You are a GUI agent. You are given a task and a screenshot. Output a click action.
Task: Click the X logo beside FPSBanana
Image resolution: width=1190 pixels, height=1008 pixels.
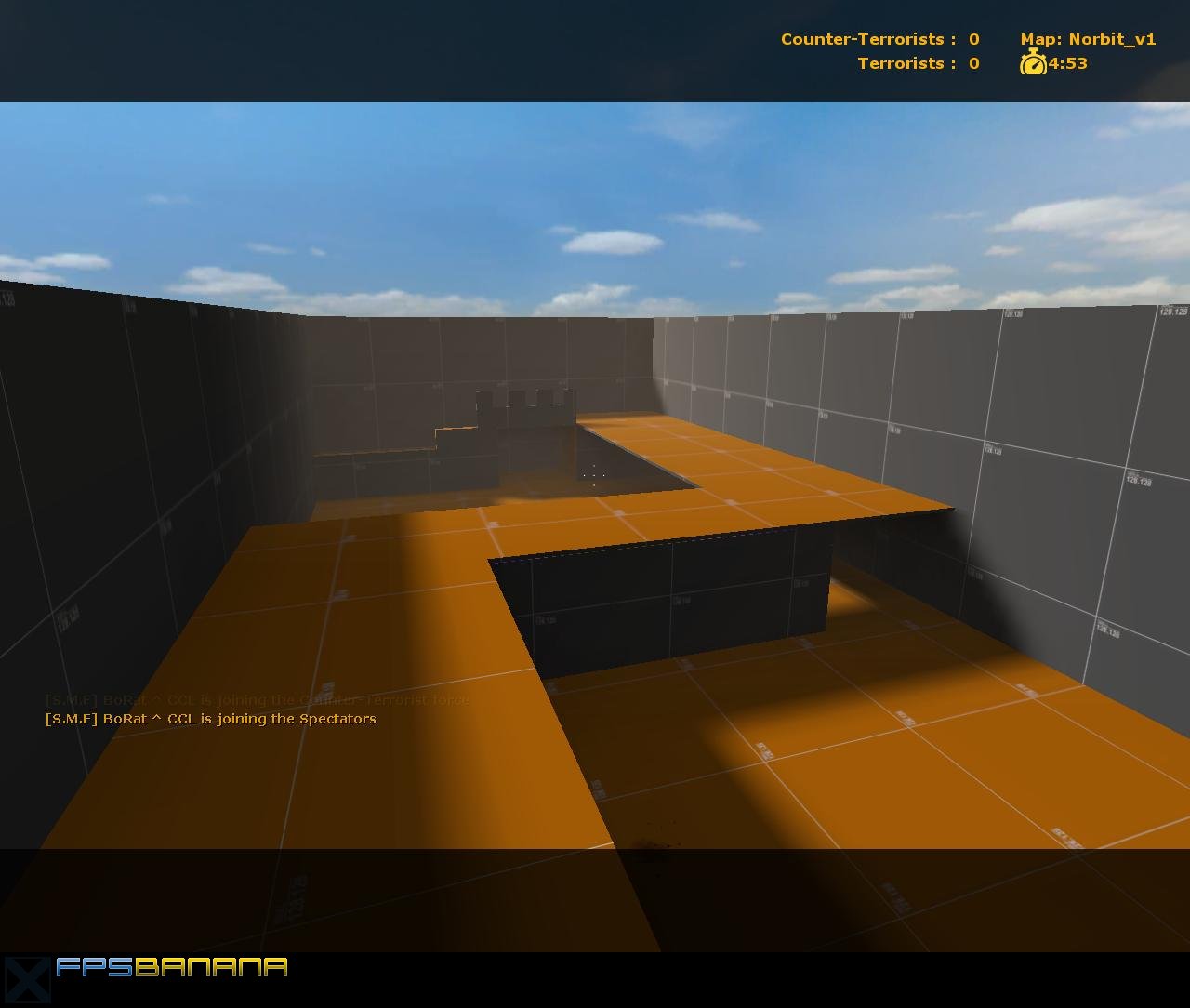click(x=25, y=980)
